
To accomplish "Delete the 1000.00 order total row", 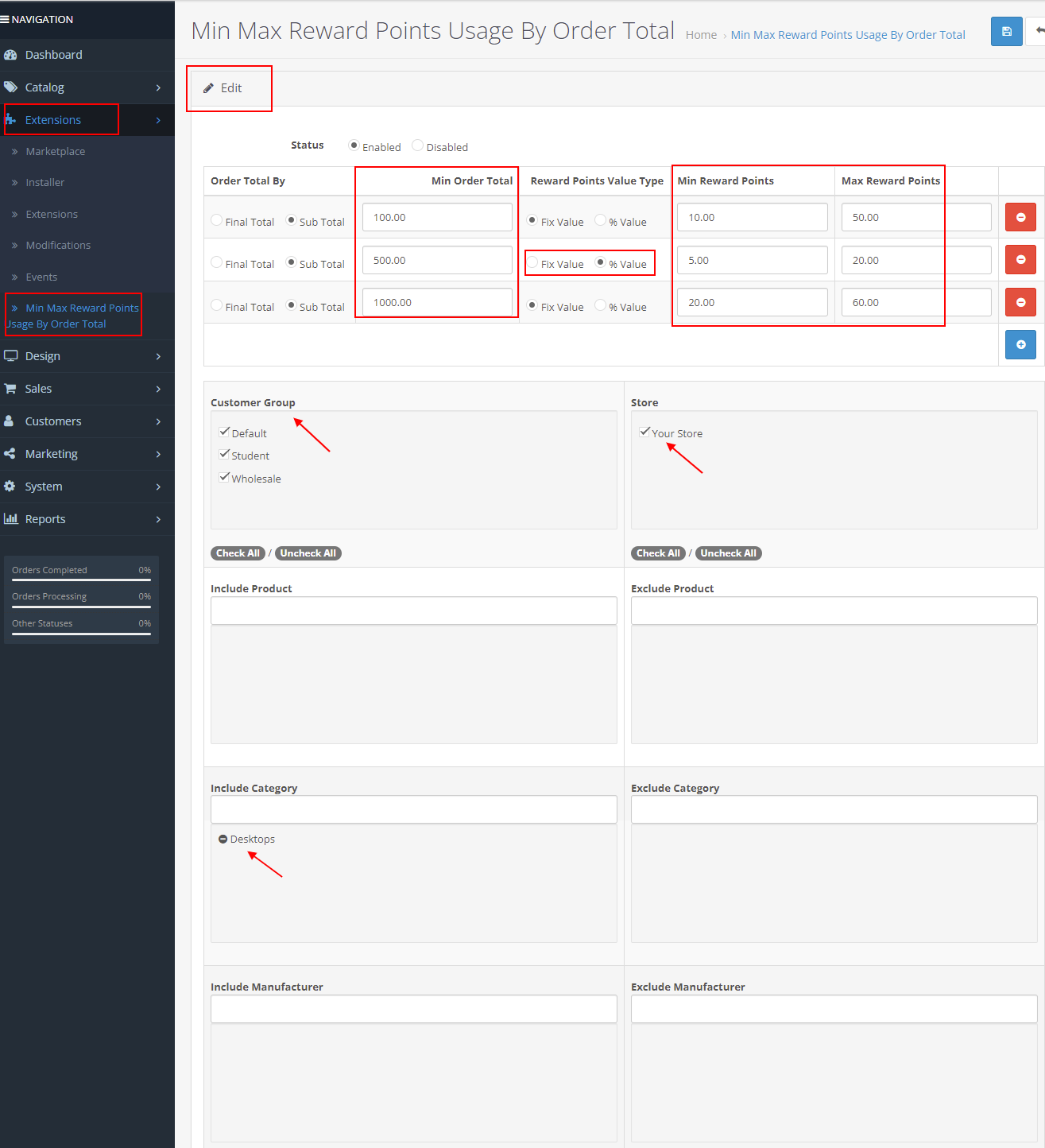I will [1020, 302].
